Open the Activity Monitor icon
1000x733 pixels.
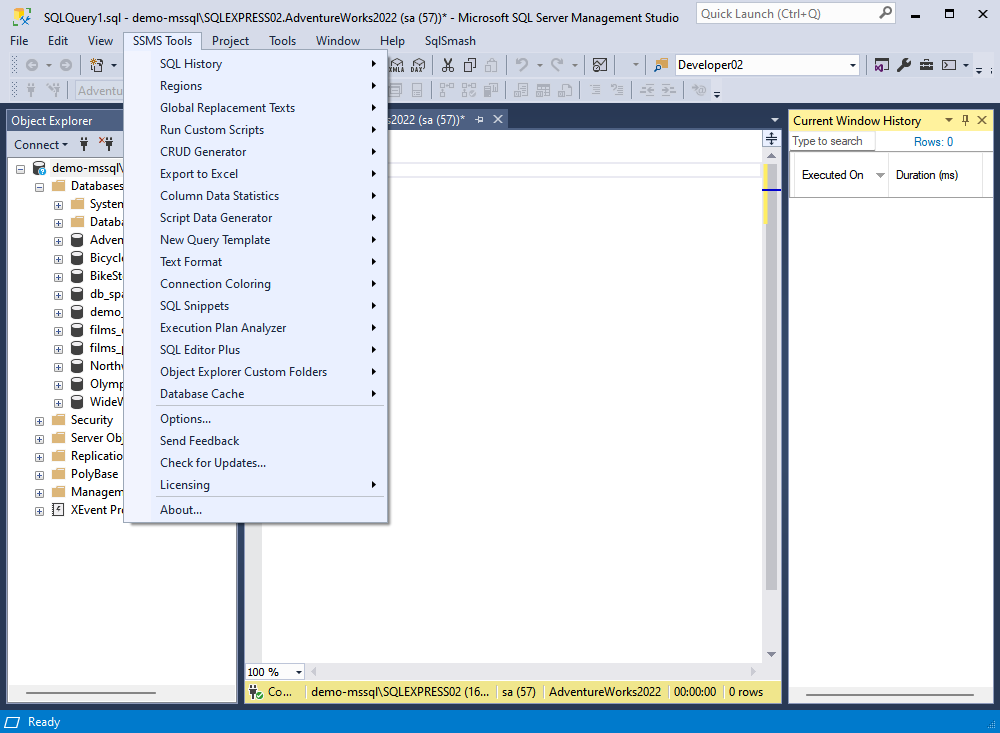(599, 65)
